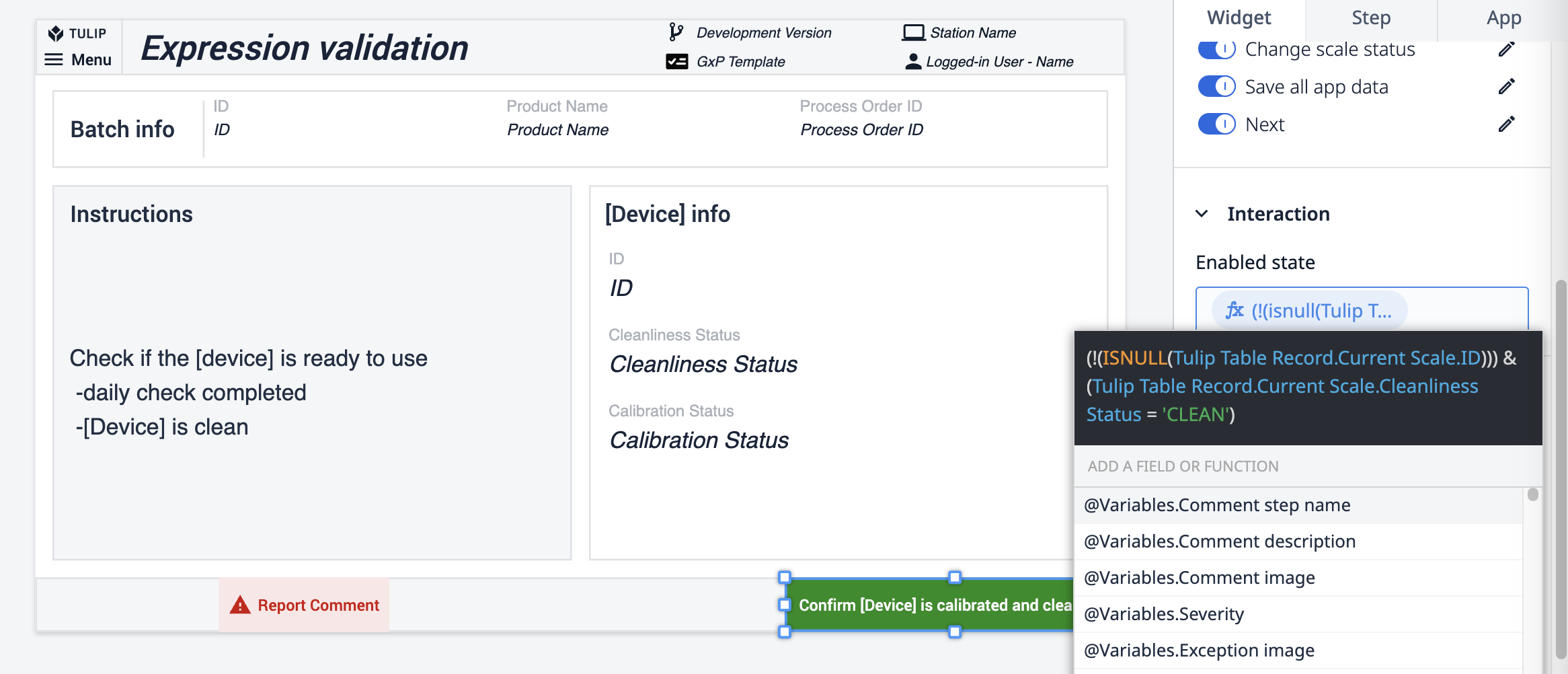Edit the Save all app data trigger pencil

tap(1507, 87)
